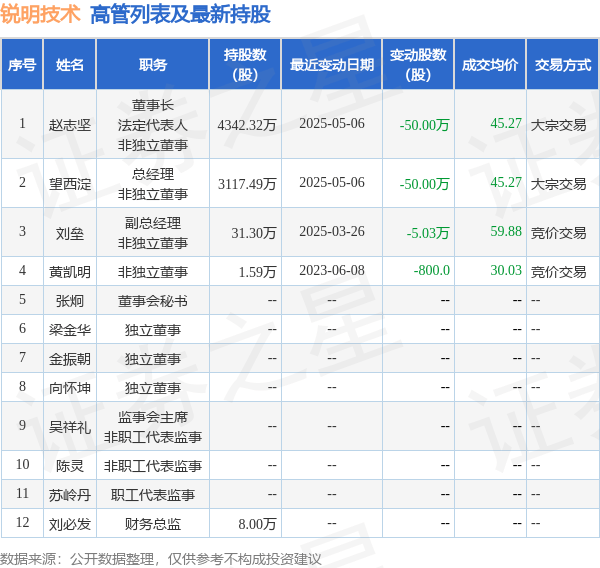Click 董事长 position text

153,105
